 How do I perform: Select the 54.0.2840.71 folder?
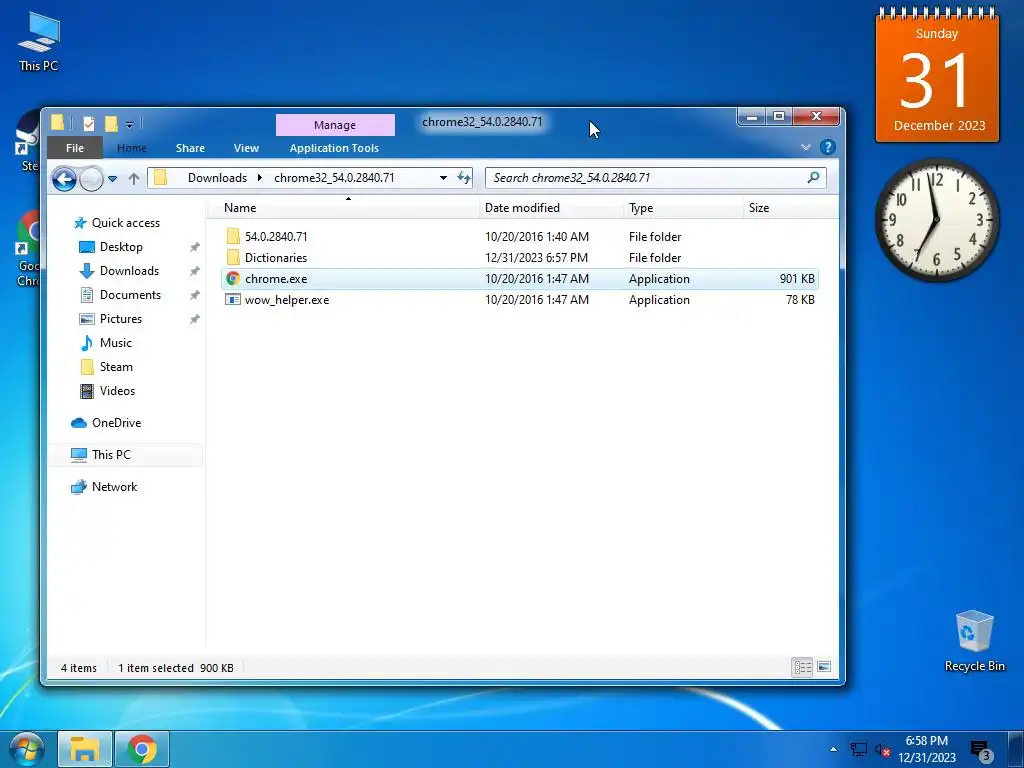(276, 236)
